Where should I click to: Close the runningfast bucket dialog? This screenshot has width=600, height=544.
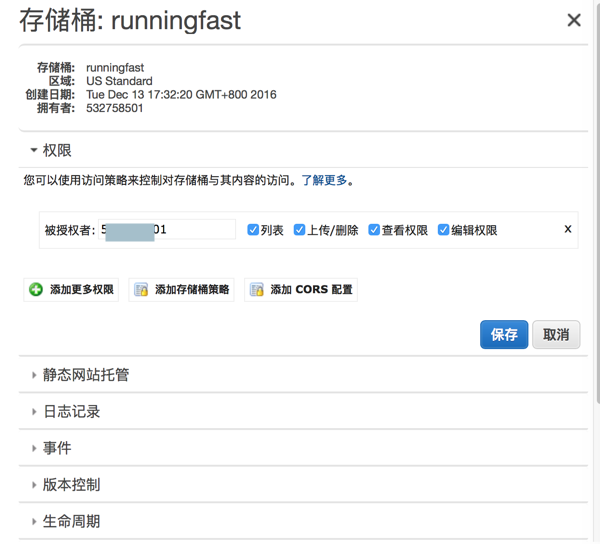pyautogui.click(x=574, y=20)
